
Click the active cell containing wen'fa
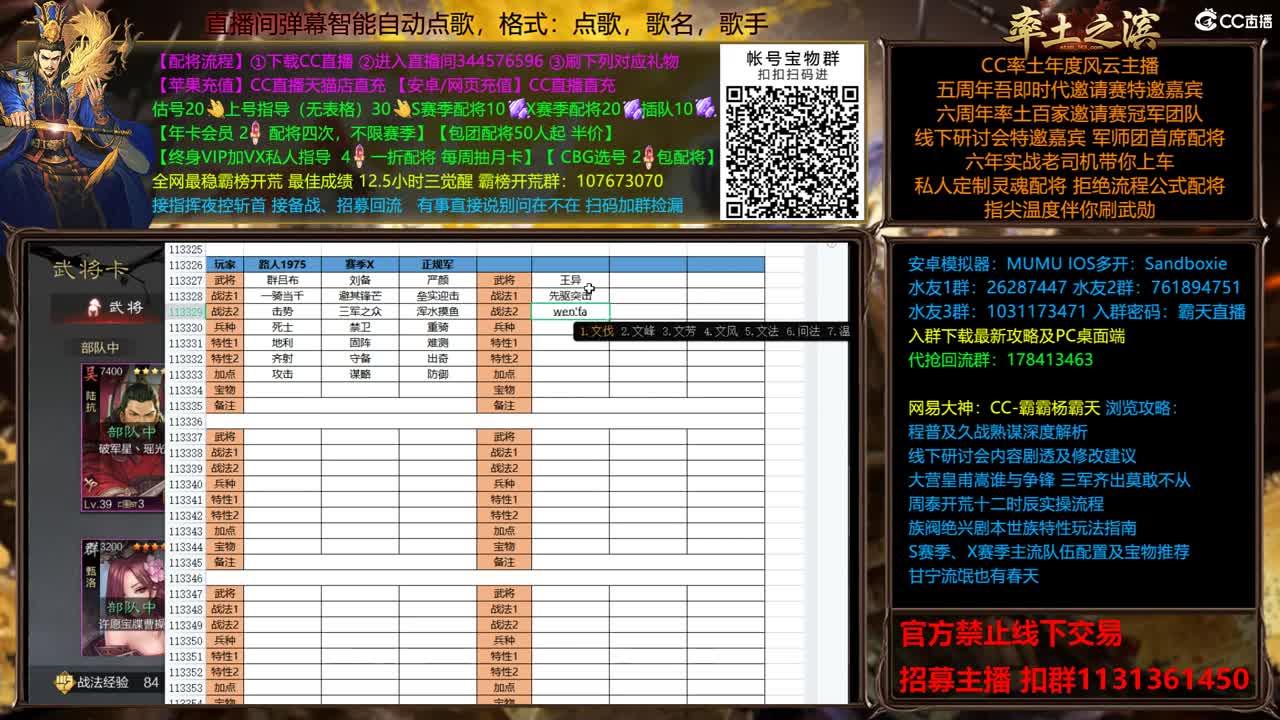(570, 312)
